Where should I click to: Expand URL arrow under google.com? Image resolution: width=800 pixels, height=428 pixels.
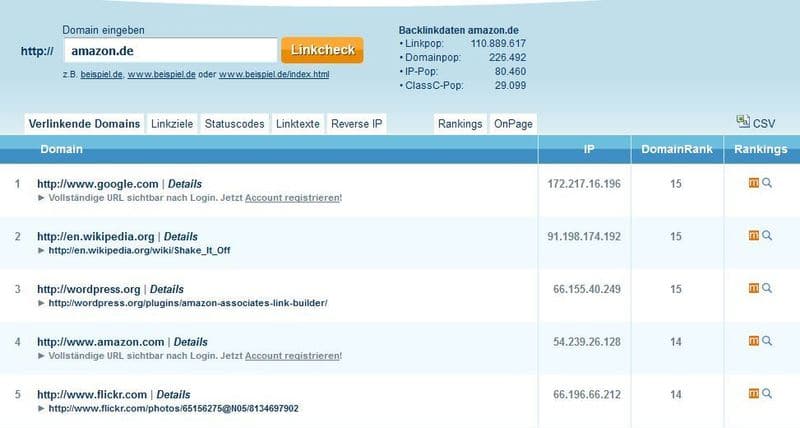coord(41,198)
